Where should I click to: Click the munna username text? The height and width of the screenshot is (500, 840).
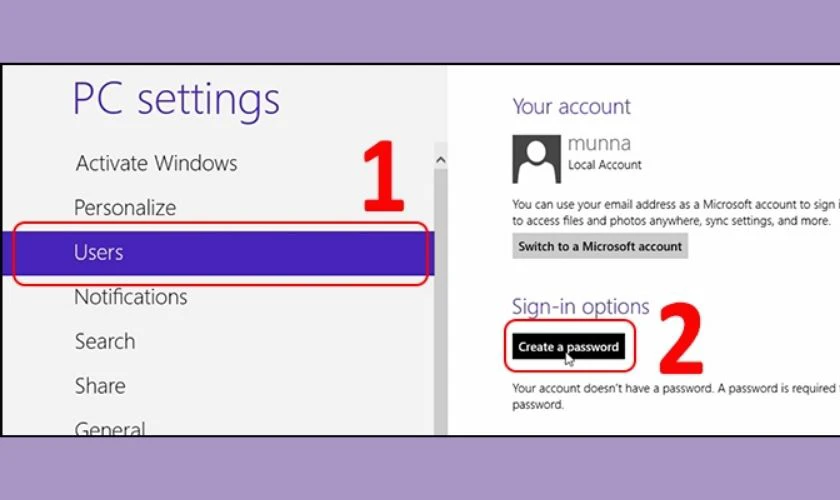tap(599, 144)
